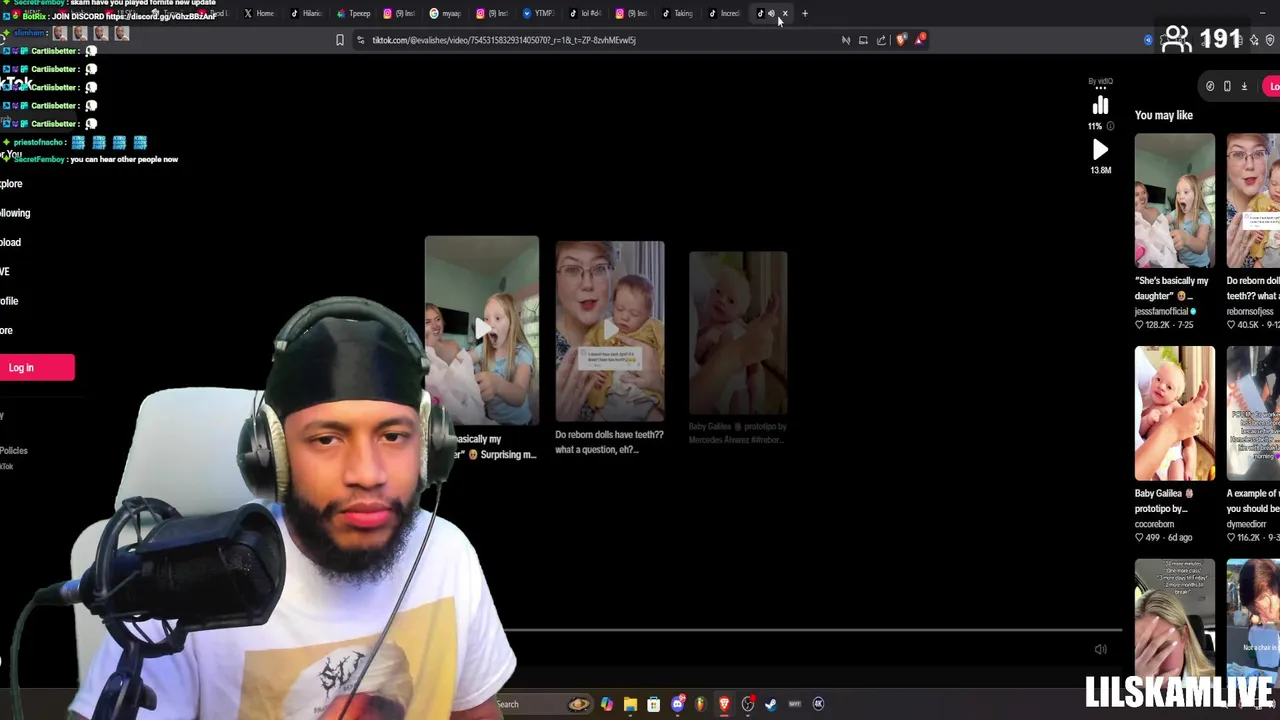Open the More sidebar item
This screenshot has width=1280, height=720.
click(x=6, y=330)
